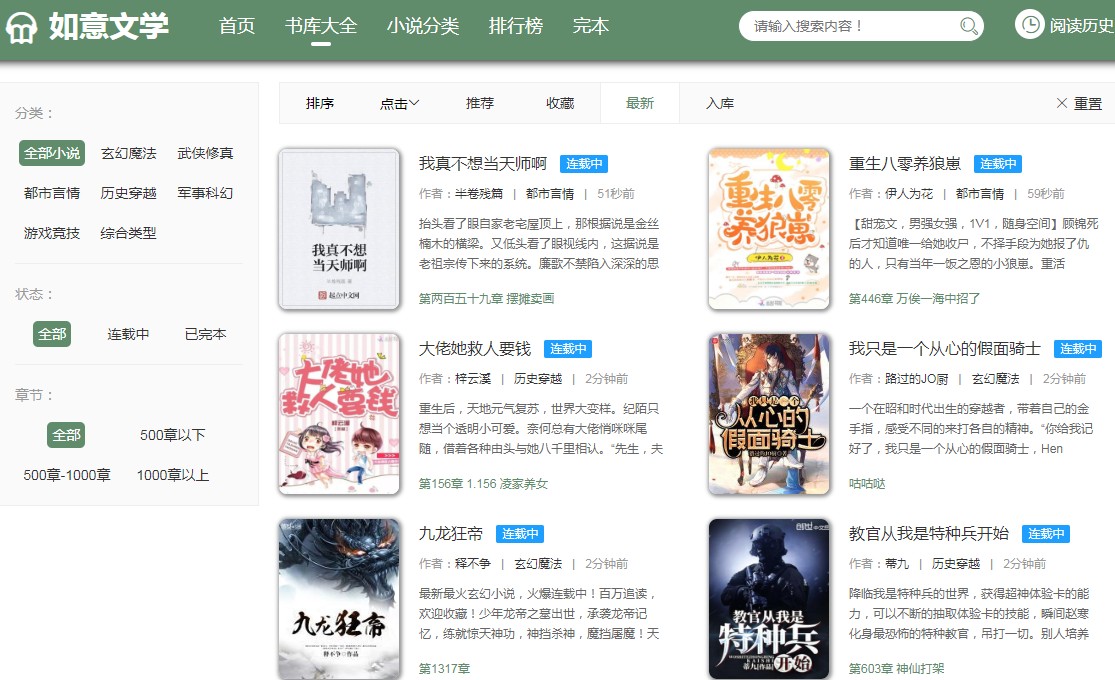Filter chapters by 1000章以上
Viewport: 1115px width, 680px height.
173,474
